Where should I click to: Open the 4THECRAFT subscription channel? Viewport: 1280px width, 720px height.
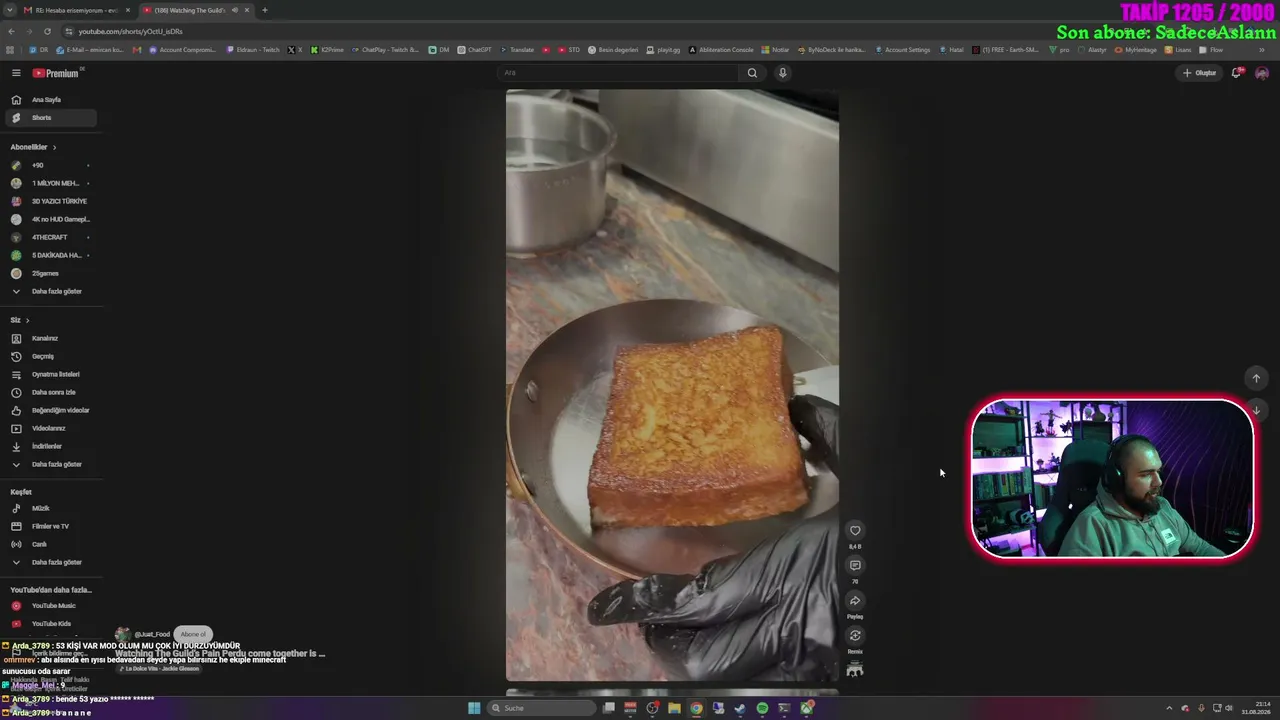click(50, 237)
